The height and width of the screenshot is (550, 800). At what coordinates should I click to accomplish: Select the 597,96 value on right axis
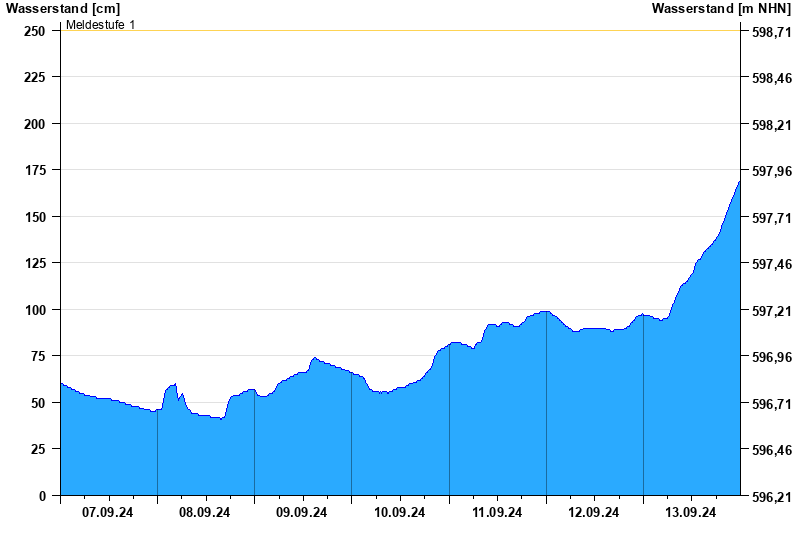click(x=771, y=171)
